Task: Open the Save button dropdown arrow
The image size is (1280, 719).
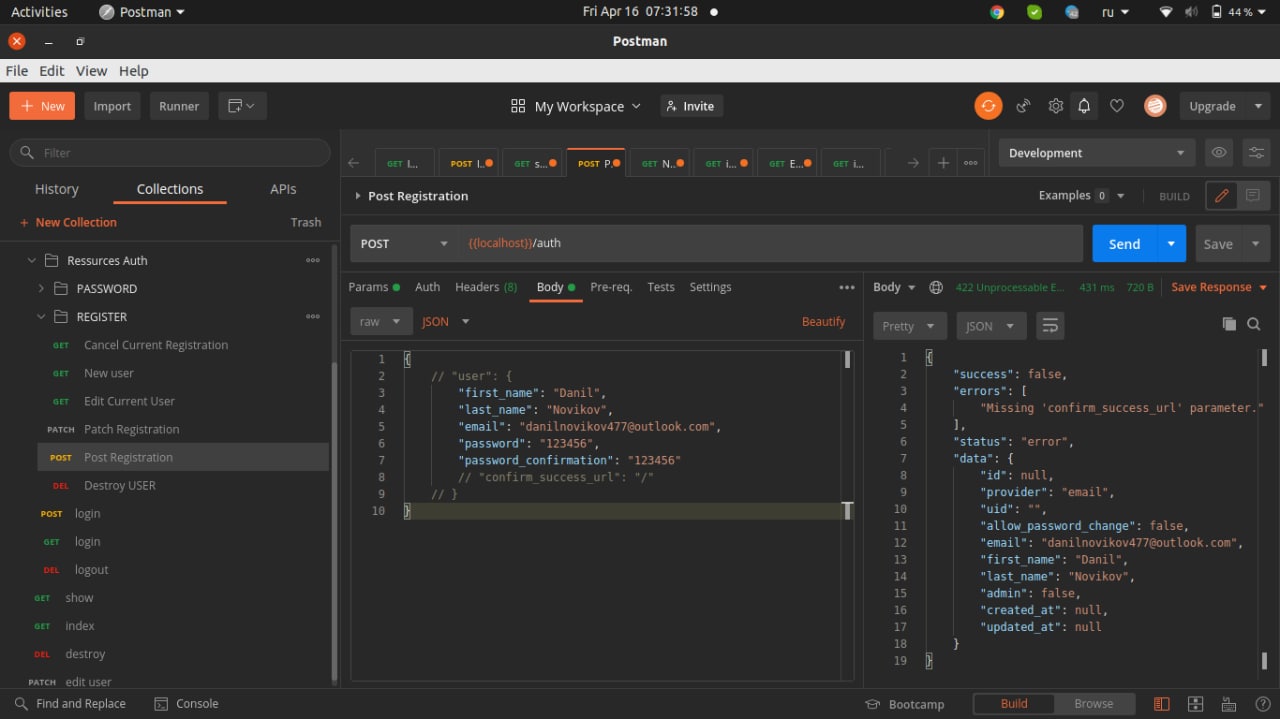Action: tap(1256, 244)
